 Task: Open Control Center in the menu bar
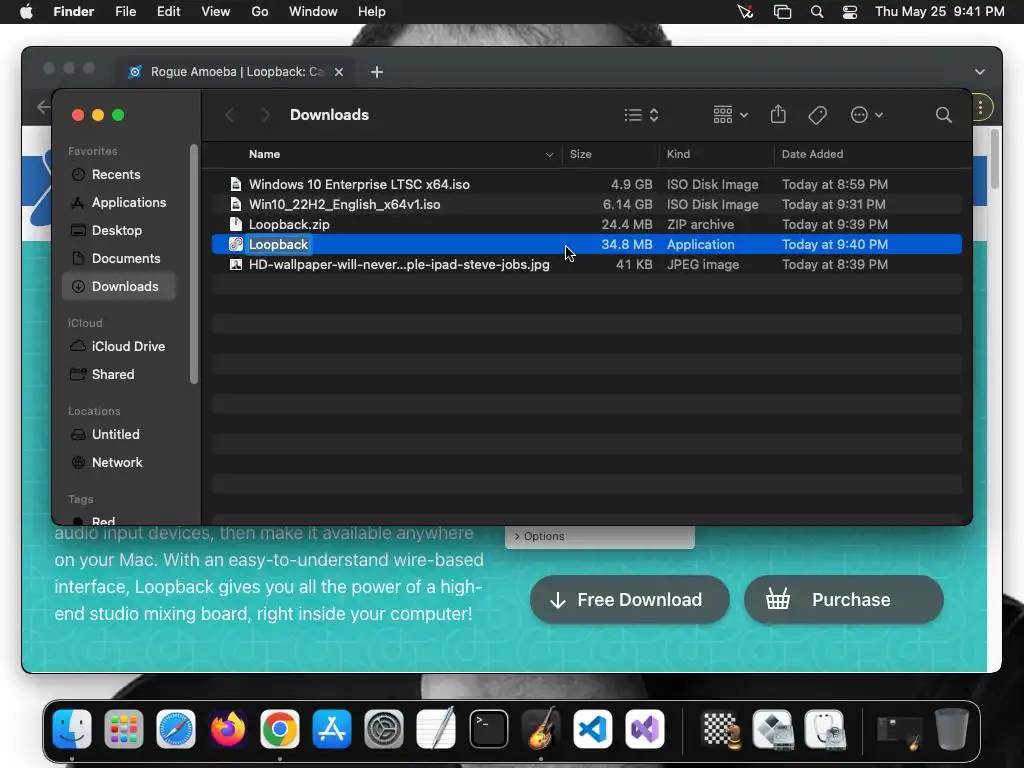850,12
